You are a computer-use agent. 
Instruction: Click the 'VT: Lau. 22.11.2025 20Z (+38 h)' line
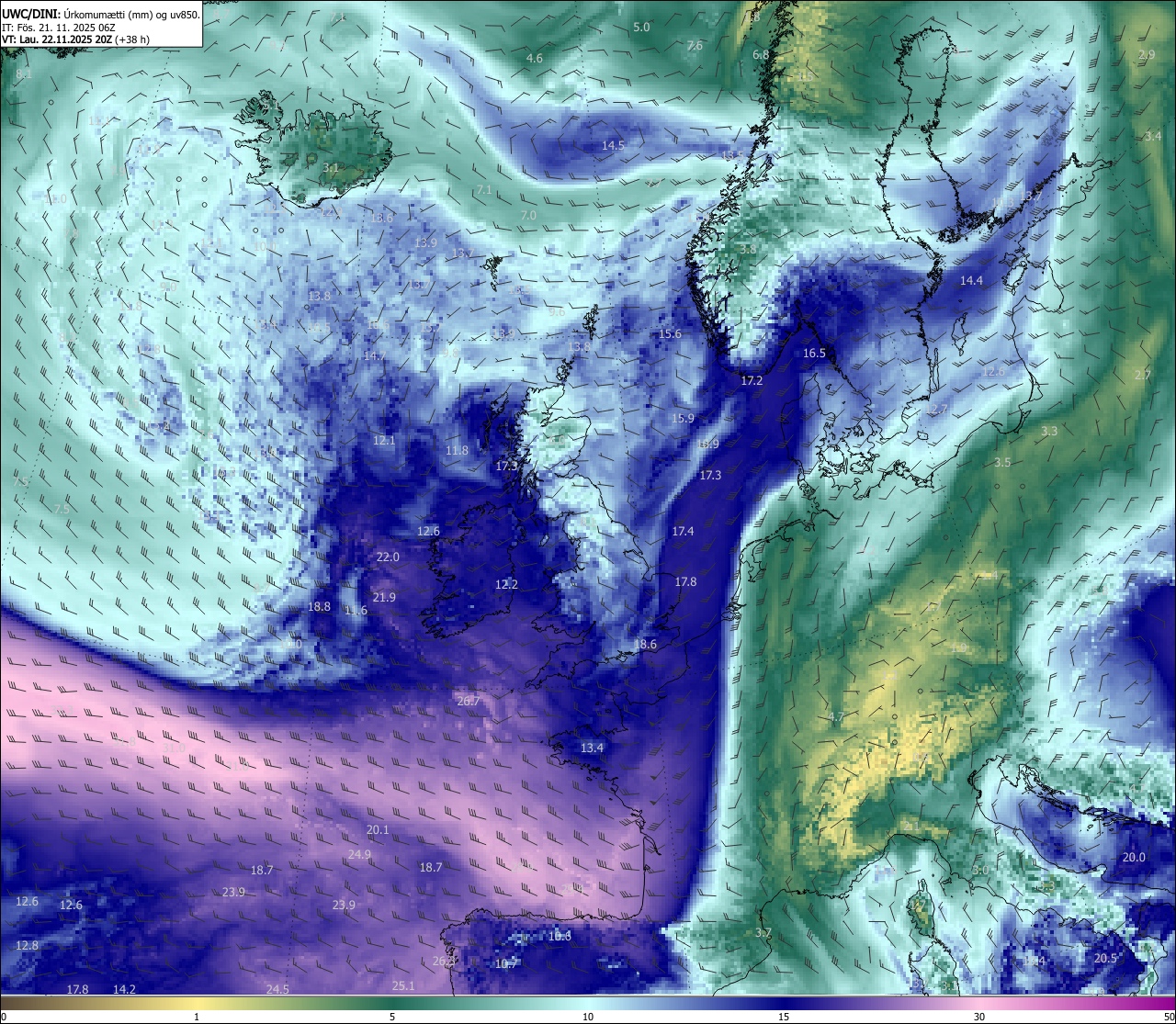point(75,39)
